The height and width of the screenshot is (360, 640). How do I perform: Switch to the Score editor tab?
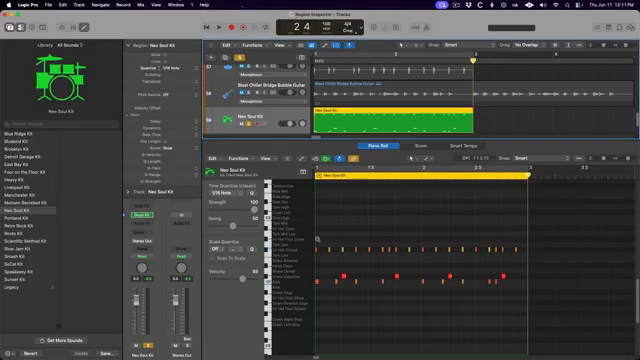pos(421,146)
